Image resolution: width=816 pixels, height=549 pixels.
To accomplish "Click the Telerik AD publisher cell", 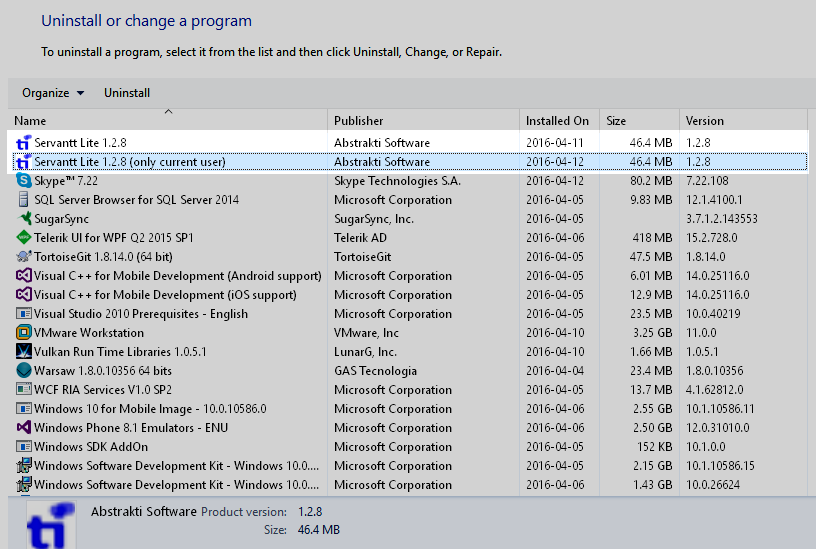I will [x=360, y=238].
